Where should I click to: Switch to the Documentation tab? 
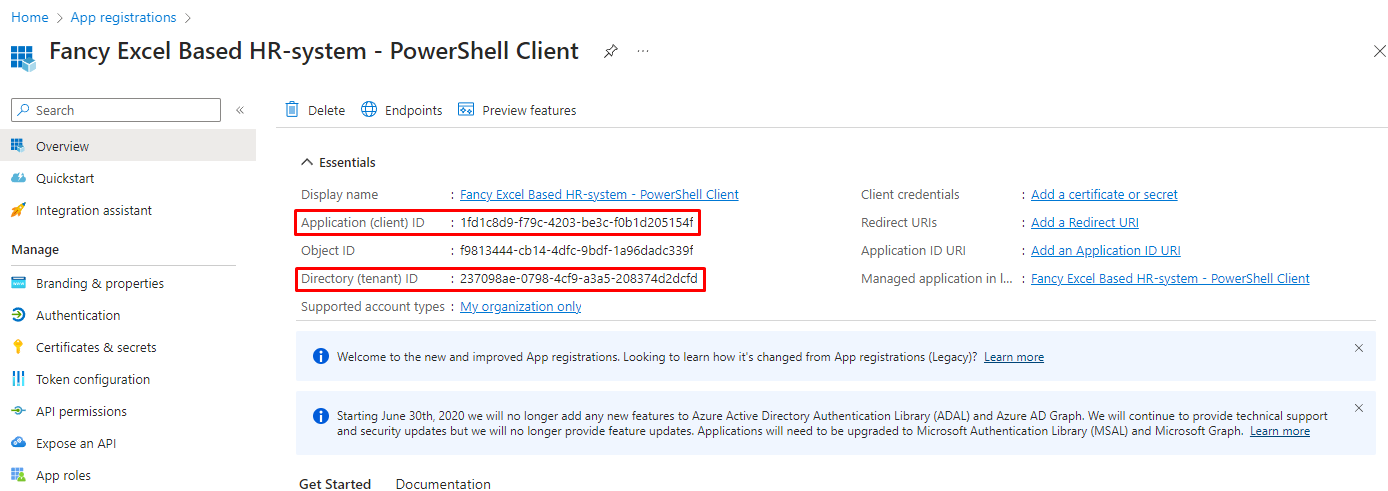coord(443,484)
